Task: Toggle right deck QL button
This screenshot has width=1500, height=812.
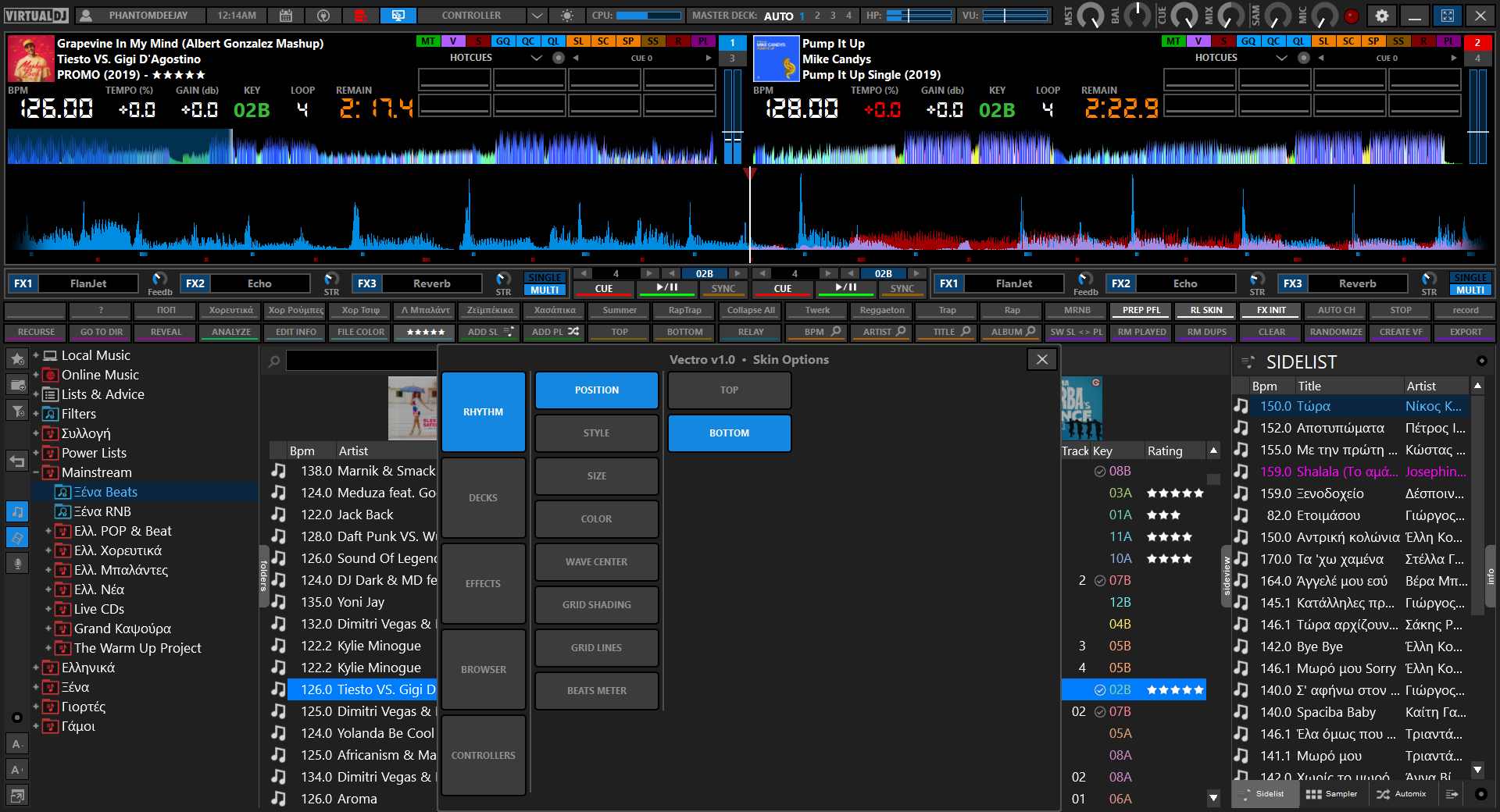Action: (x=1298, y=41)
